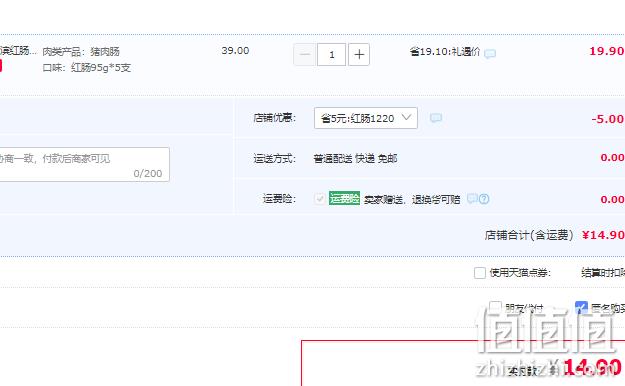Click the unit price 39.00
625x386 pixels.
(x=235, y=51)
